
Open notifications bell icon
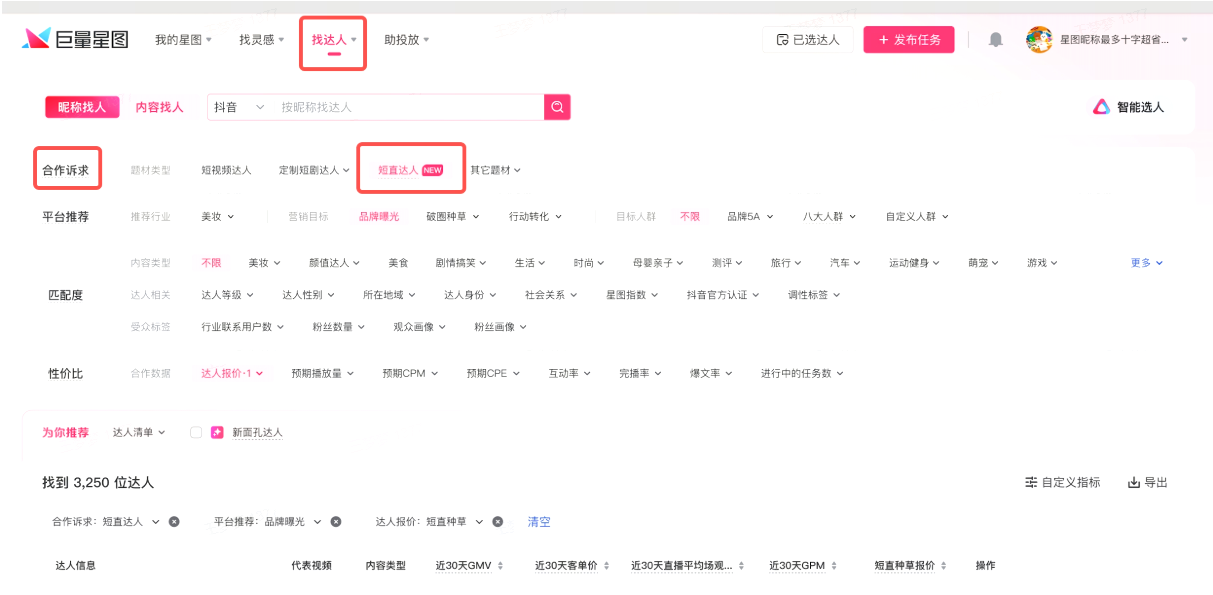pos(996,40)
